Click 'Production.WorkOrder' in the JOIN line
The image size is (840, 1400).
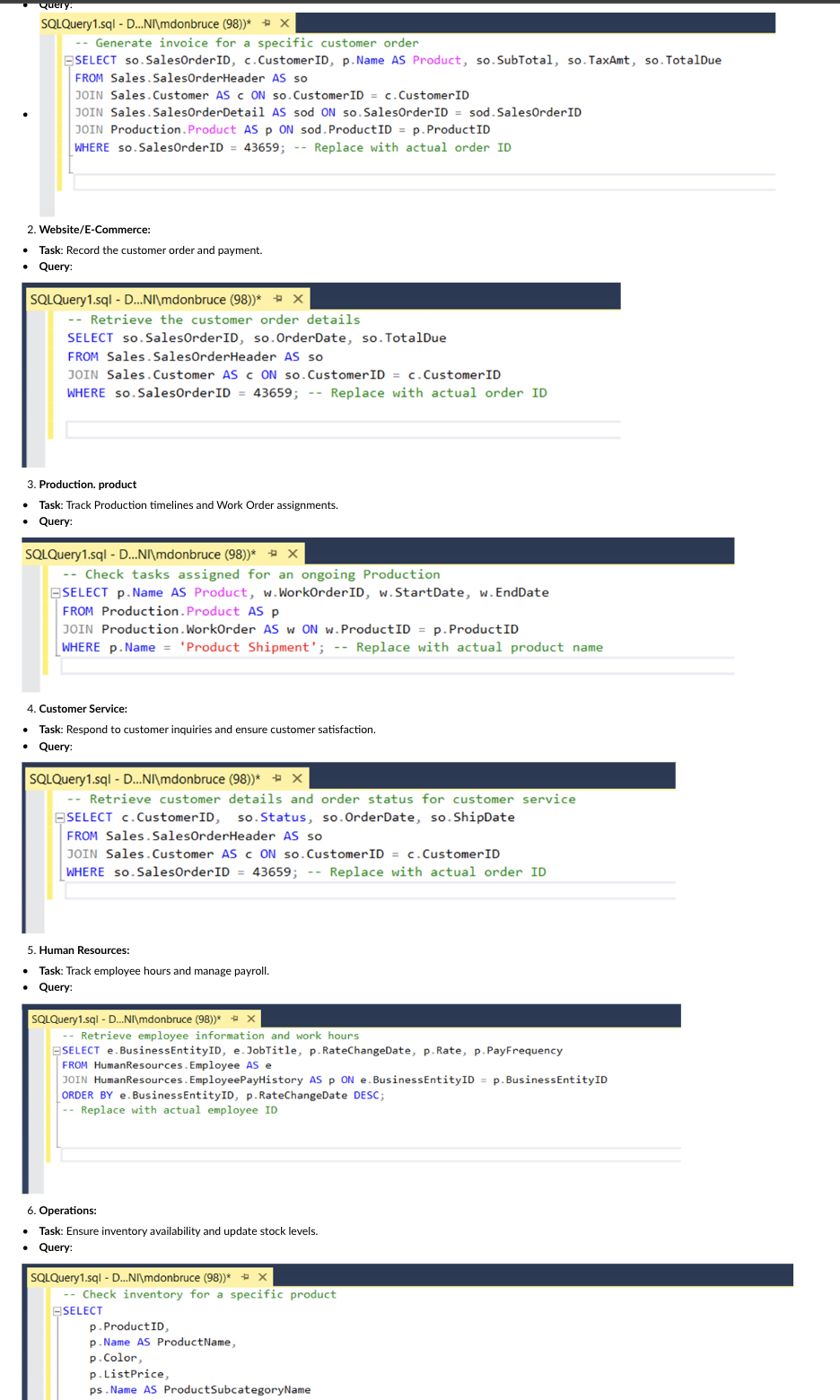(179, 629)
